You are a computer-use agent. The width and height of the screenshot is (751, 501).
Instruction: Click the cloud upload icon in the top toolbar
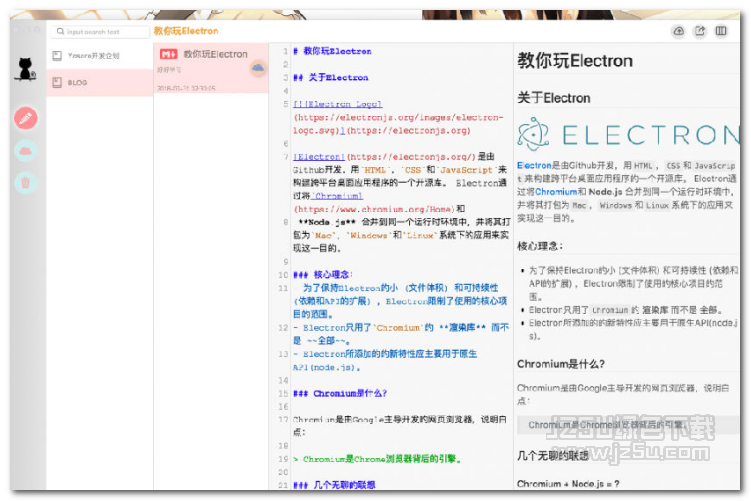tap(678, 31)
